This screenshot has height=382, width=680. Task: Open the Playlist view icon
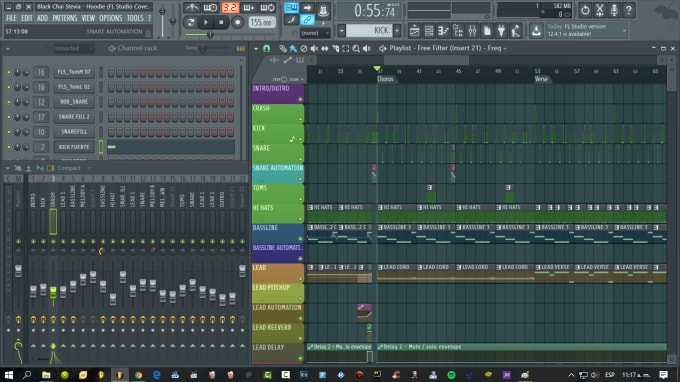414,30
